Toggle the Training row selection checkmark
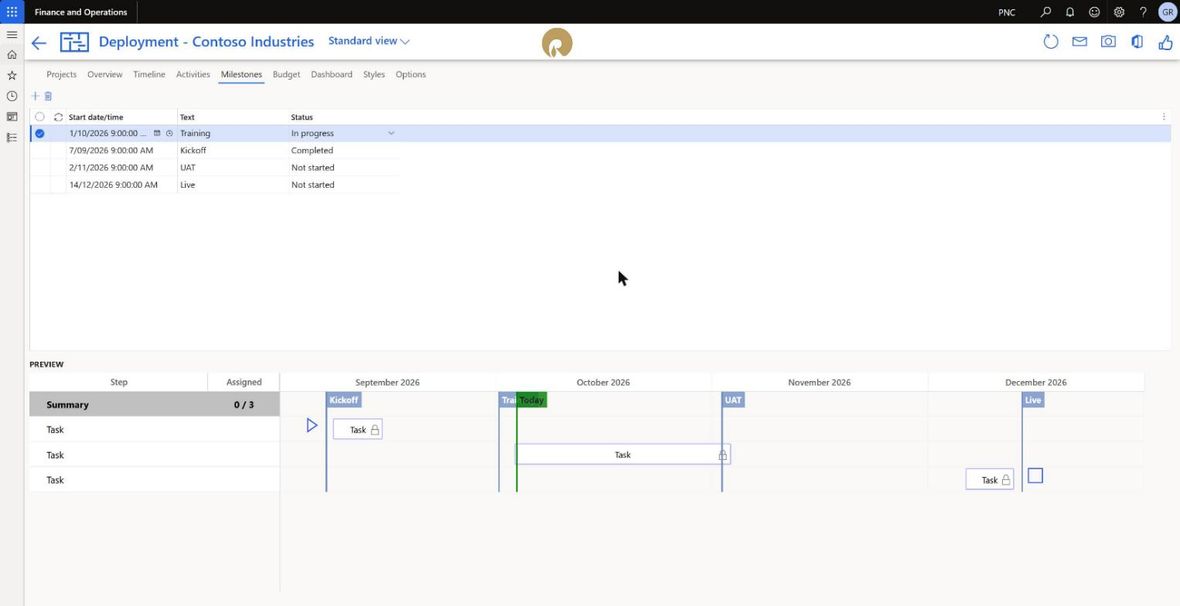The width and height of the screenshot is (1180, 606). click(x=40, y=133)
